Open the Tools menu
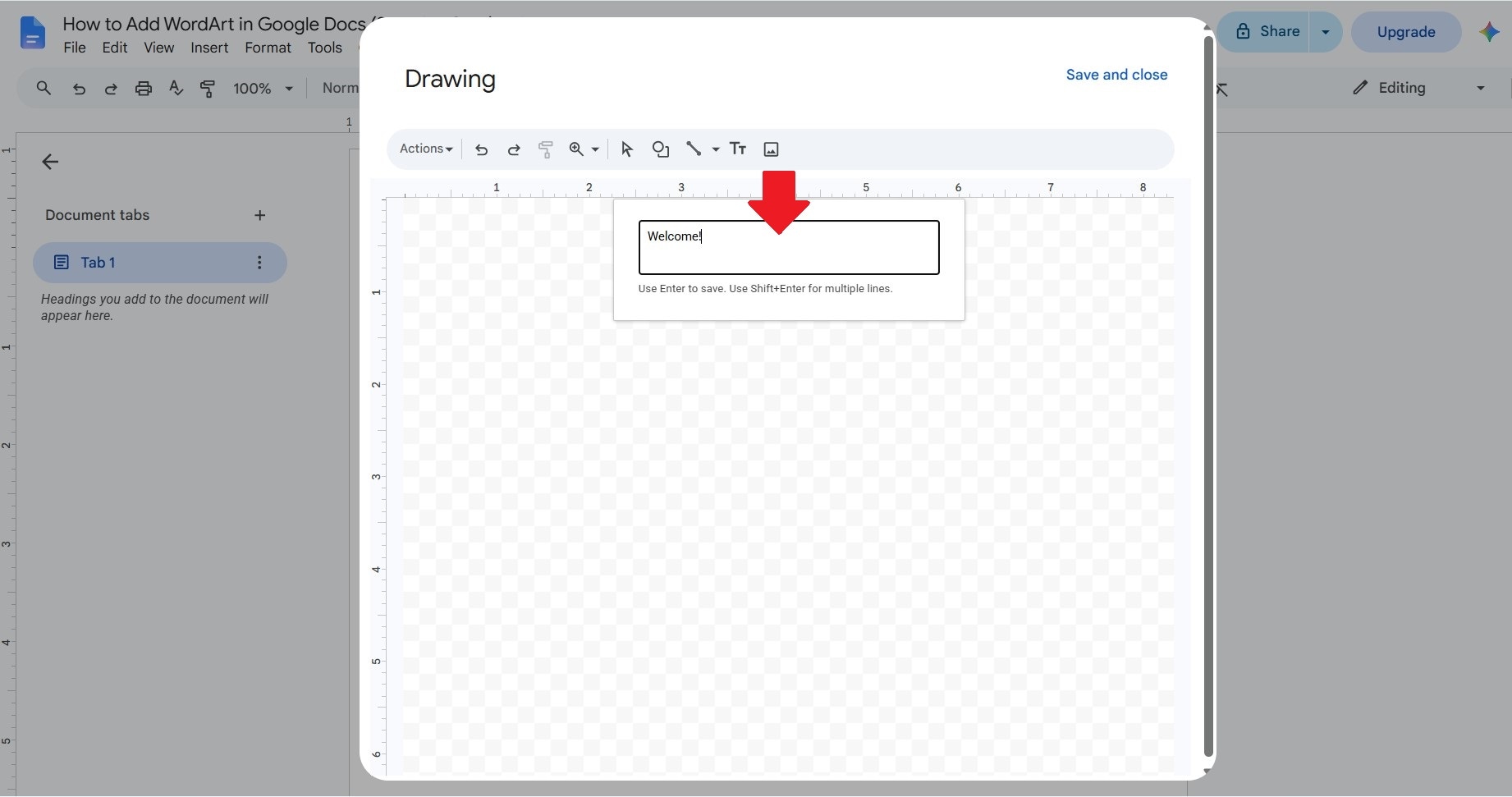The image size is (1512, 797). pos(324,48)
